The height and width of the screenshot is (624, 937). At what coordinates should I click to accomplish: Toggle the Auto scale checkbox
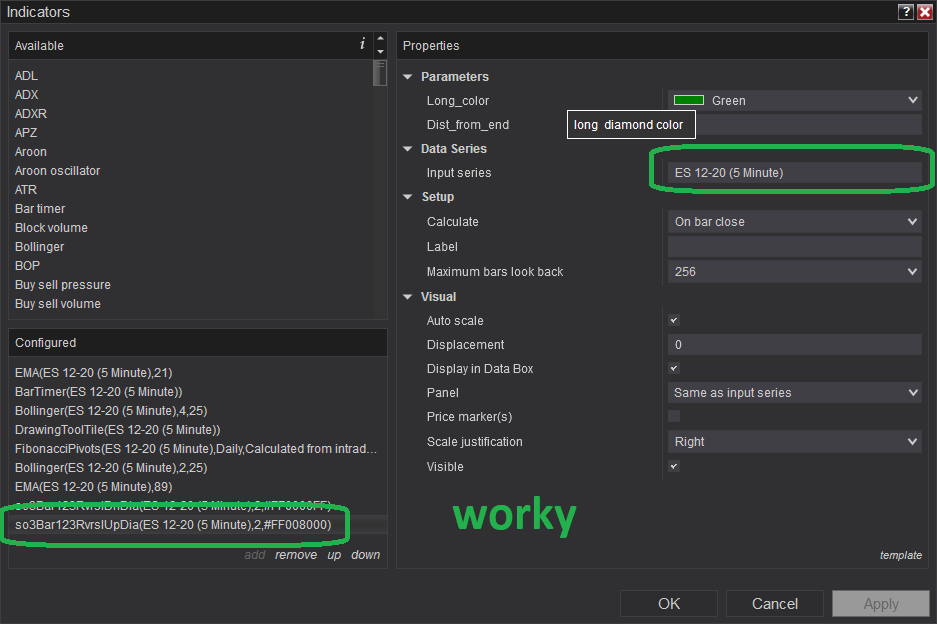tap(674, 320)
